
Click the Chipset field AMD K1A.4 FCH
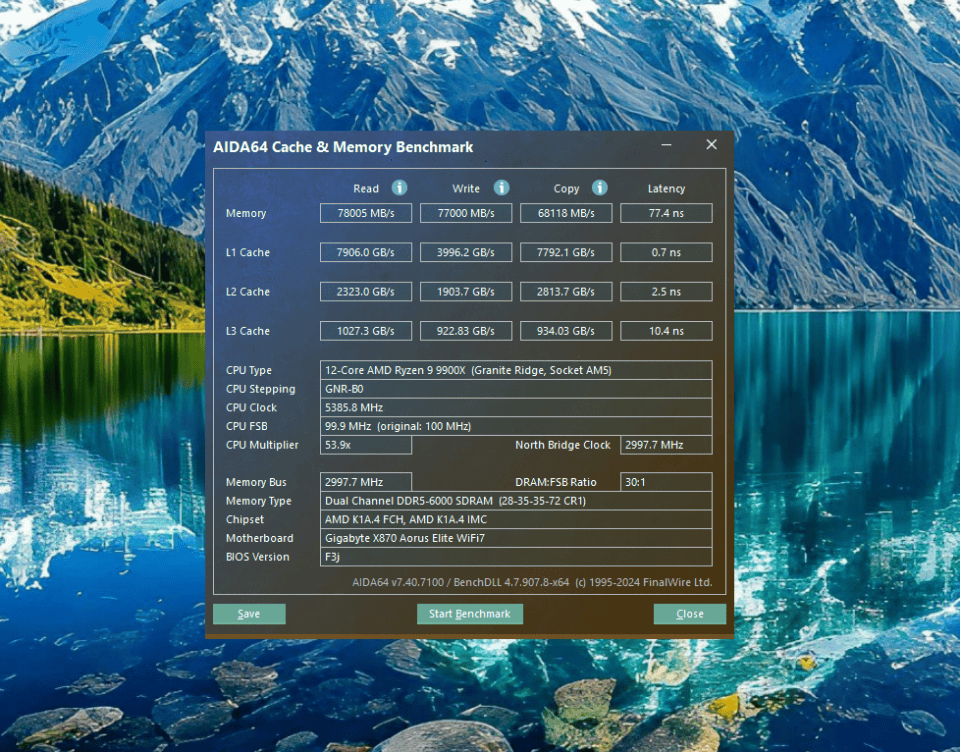pos(516,519)
